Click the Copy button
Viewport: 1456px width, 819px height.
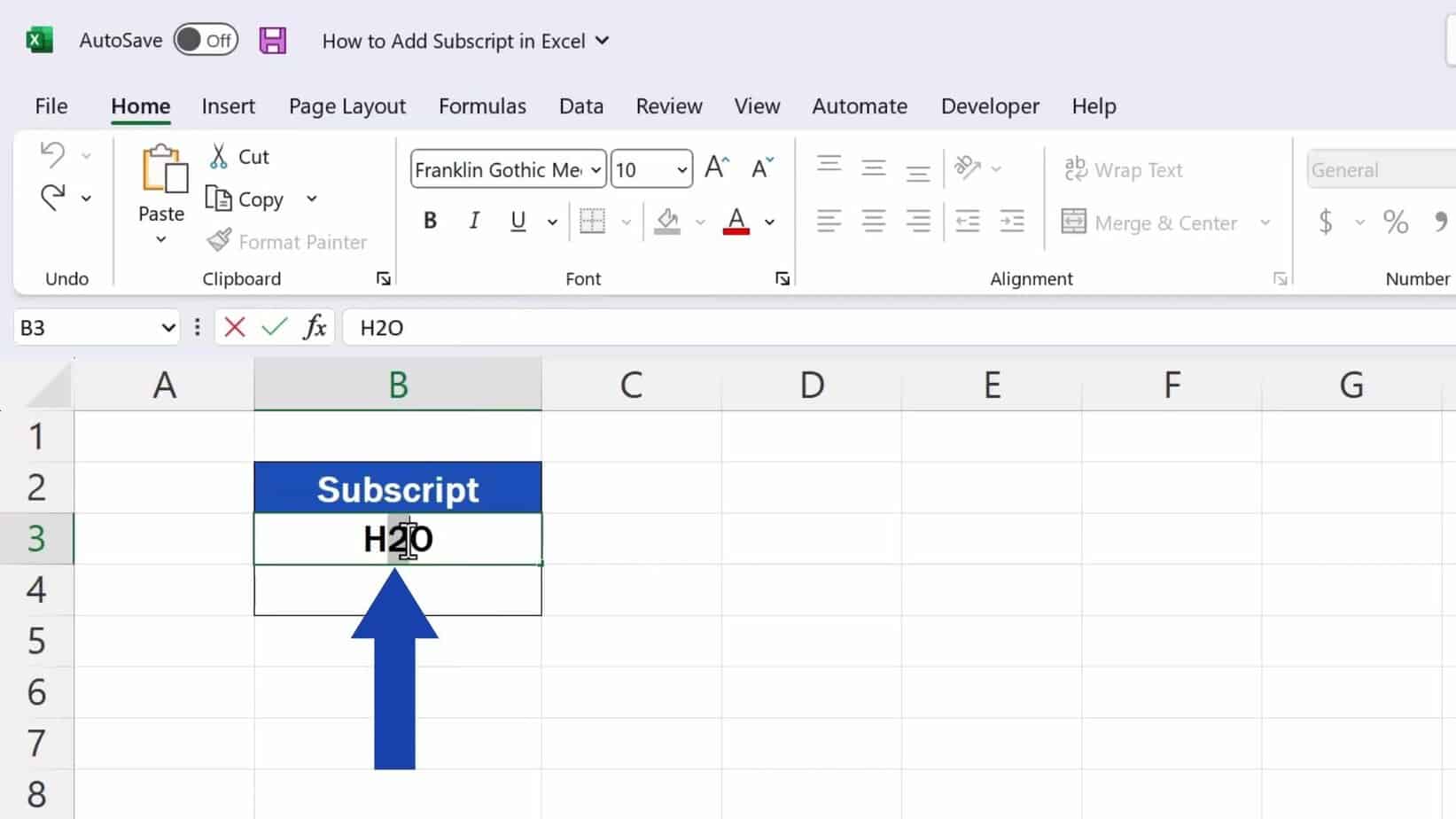point(245,199)
